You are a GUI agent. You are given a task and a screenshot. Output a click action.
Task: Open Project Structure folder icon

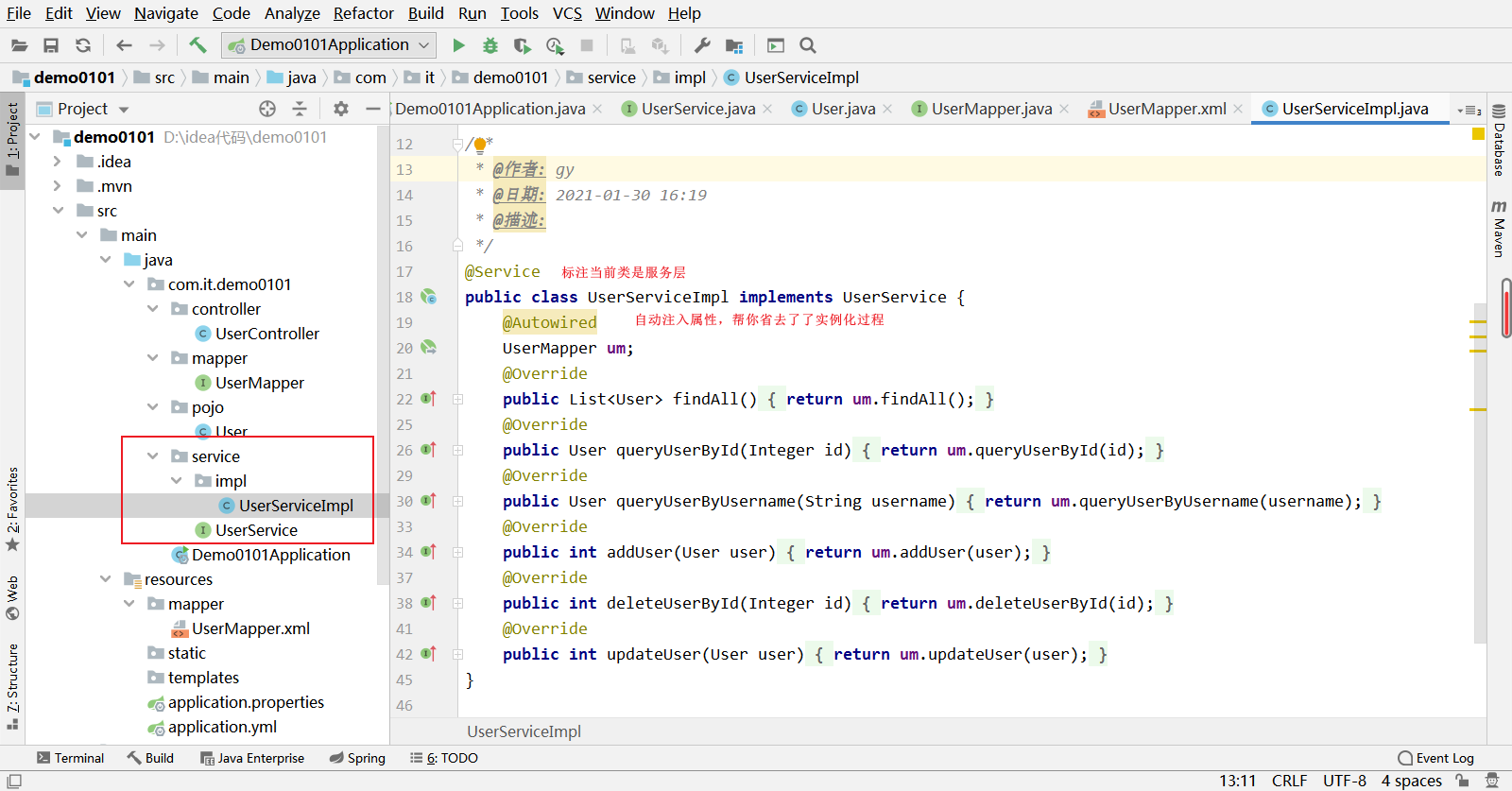(x=734, y=45)
